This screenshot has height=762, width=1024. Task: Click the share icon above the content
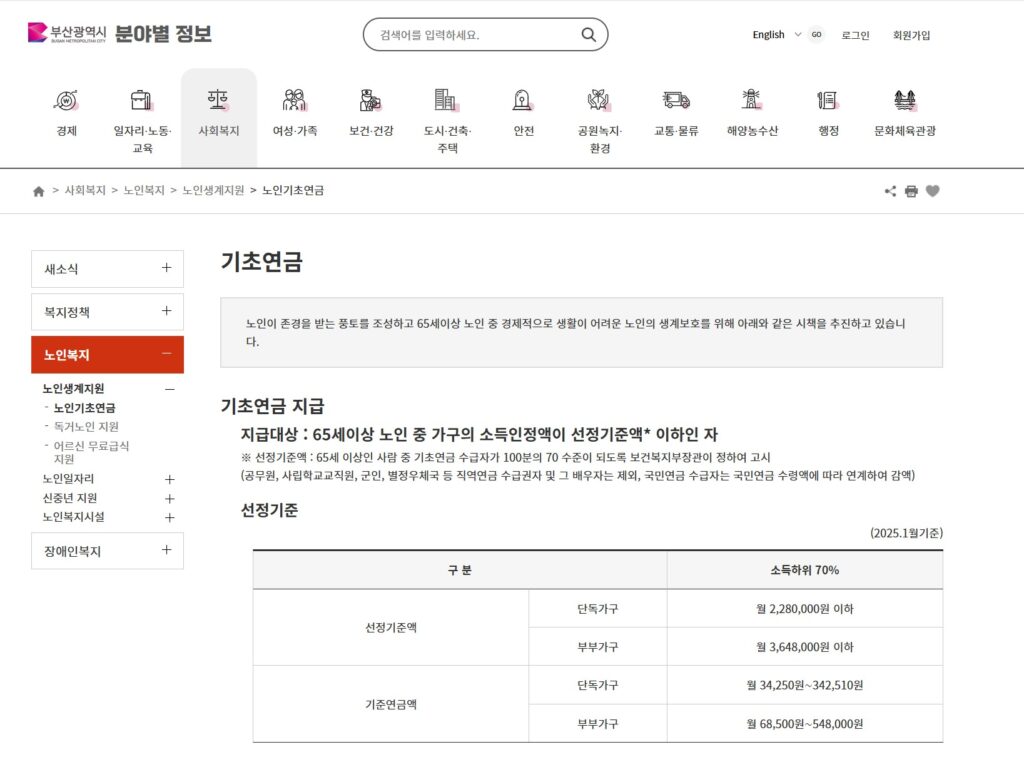(889, 190)
